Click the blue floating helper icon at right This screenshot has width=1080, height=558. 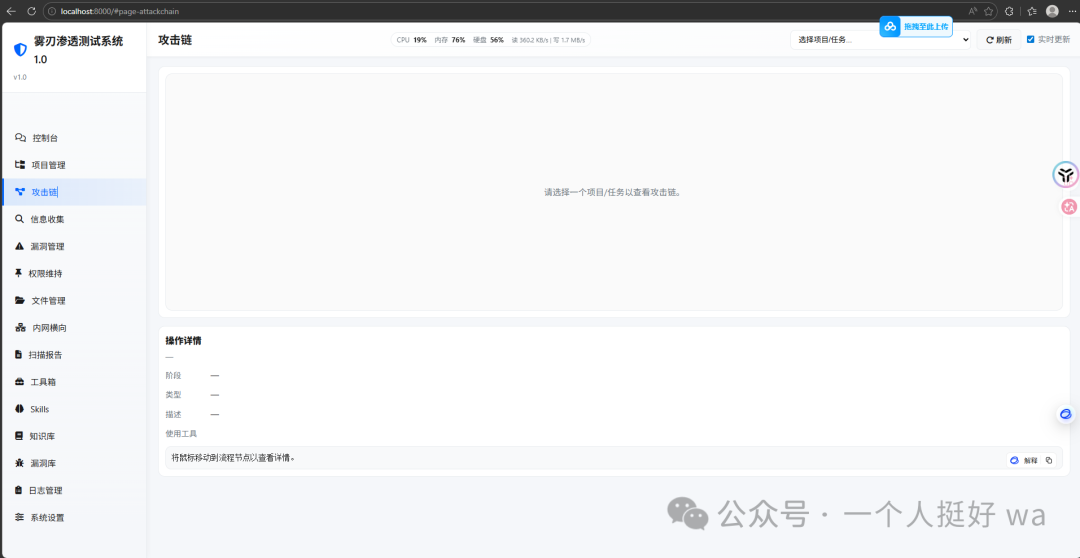tap(1066, 414)
